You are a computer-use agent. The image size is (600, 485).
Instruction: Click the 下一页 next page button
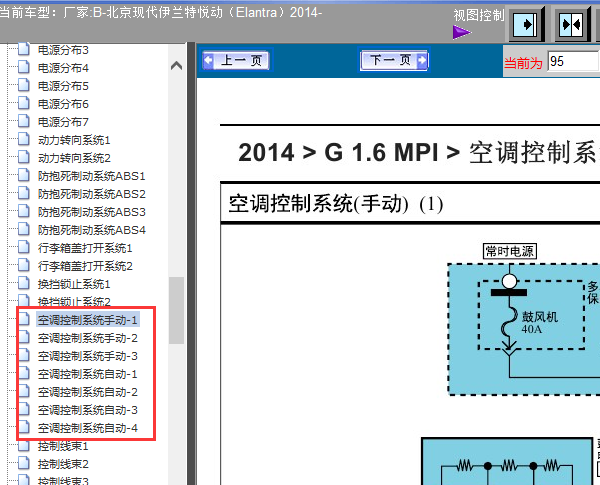tap(394, 60)
